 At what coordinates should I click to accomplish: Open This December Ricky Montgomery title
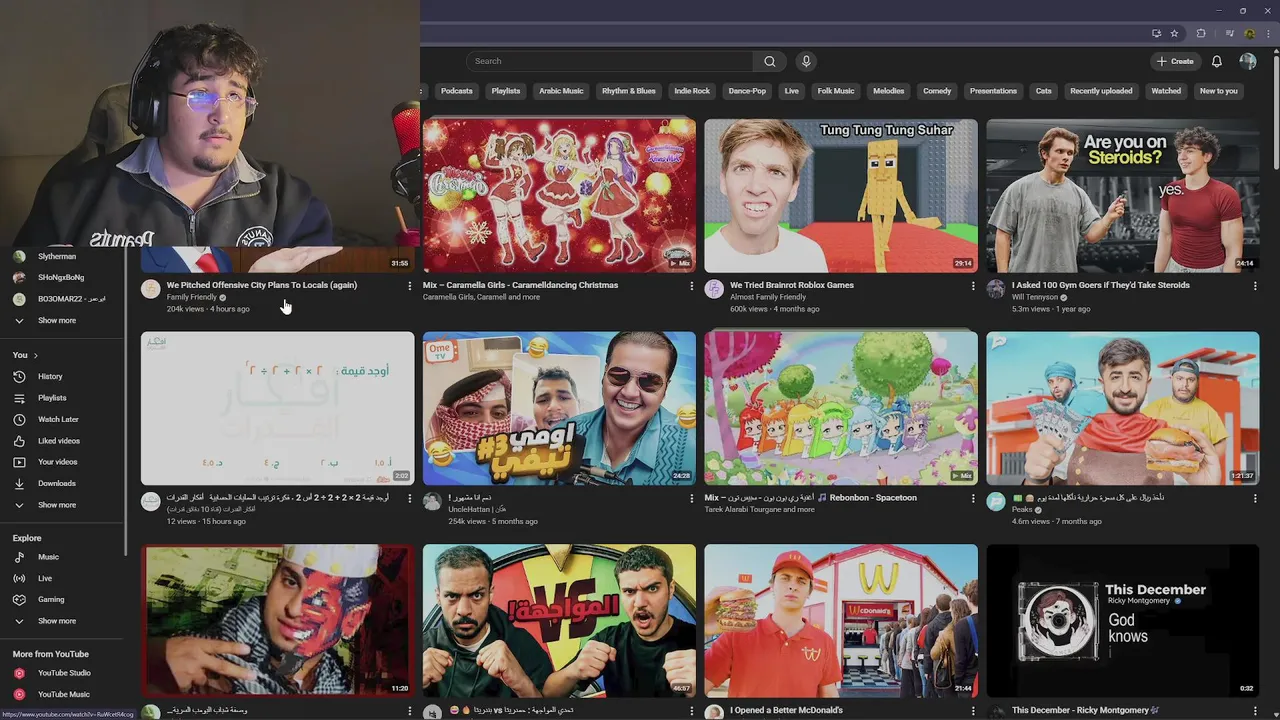(x=1085, y=710)
